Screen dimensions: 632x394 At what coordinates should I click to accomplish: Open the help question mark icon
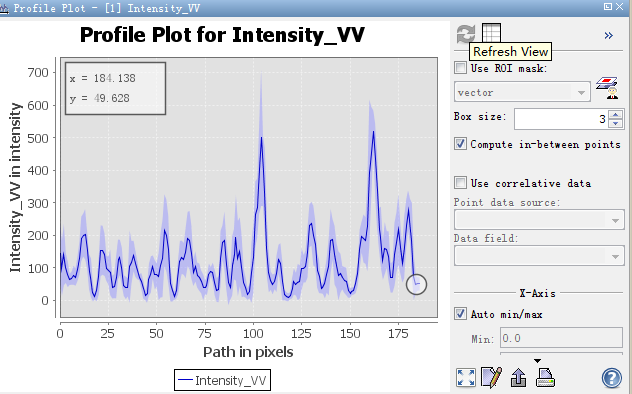coord(611,378)
